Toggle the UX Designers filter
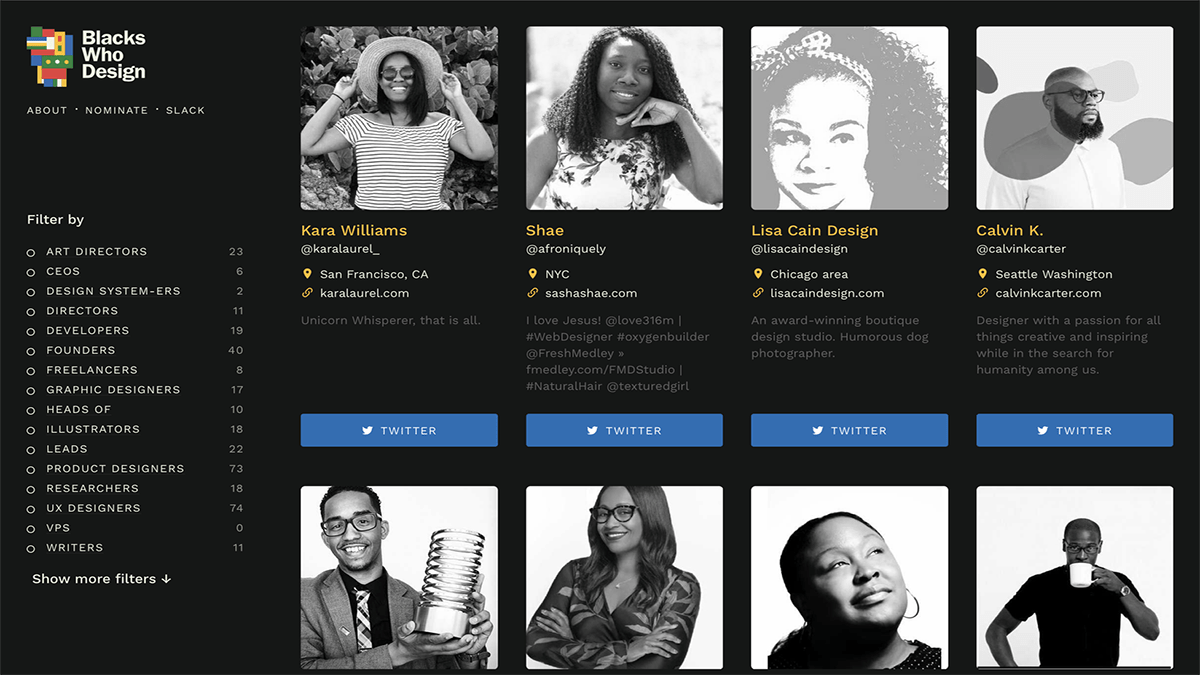Image resolution: width=1200 pixels, height=675 pixels. coord(31,509)
